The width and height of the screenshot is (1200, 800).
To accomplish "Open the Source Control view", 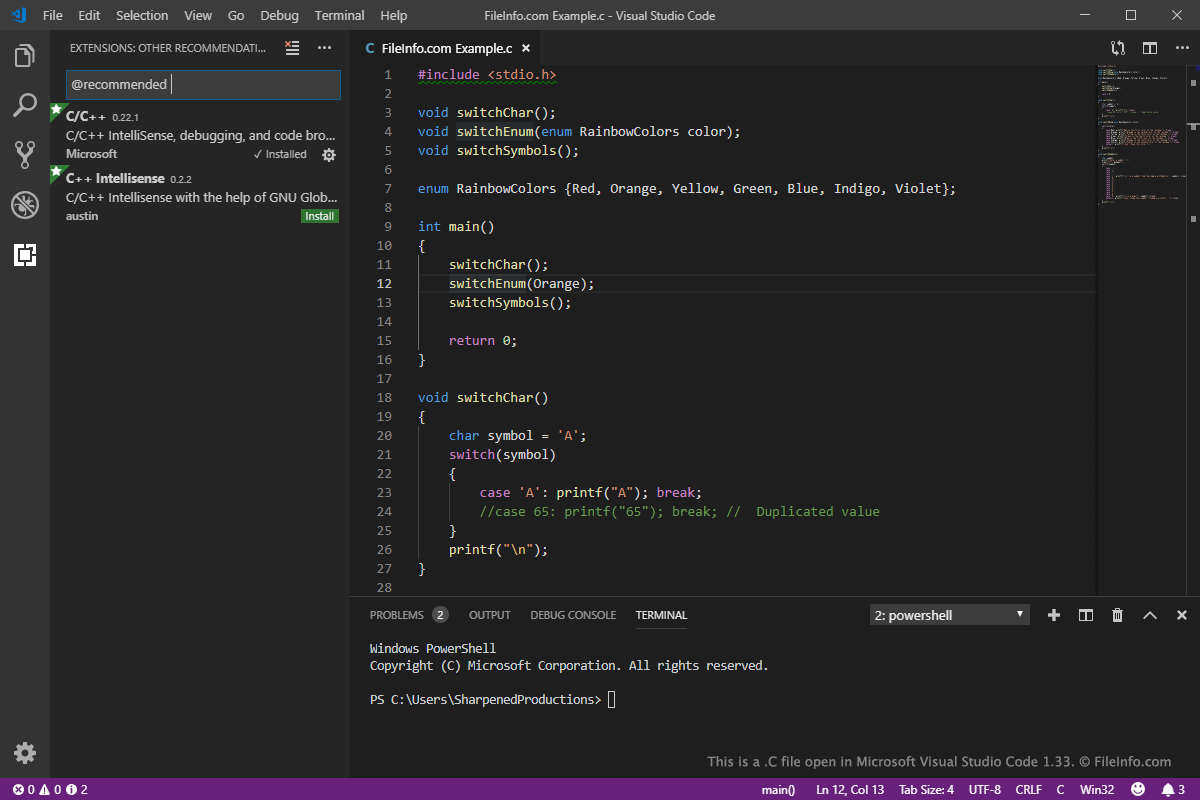I will point(25,155).
